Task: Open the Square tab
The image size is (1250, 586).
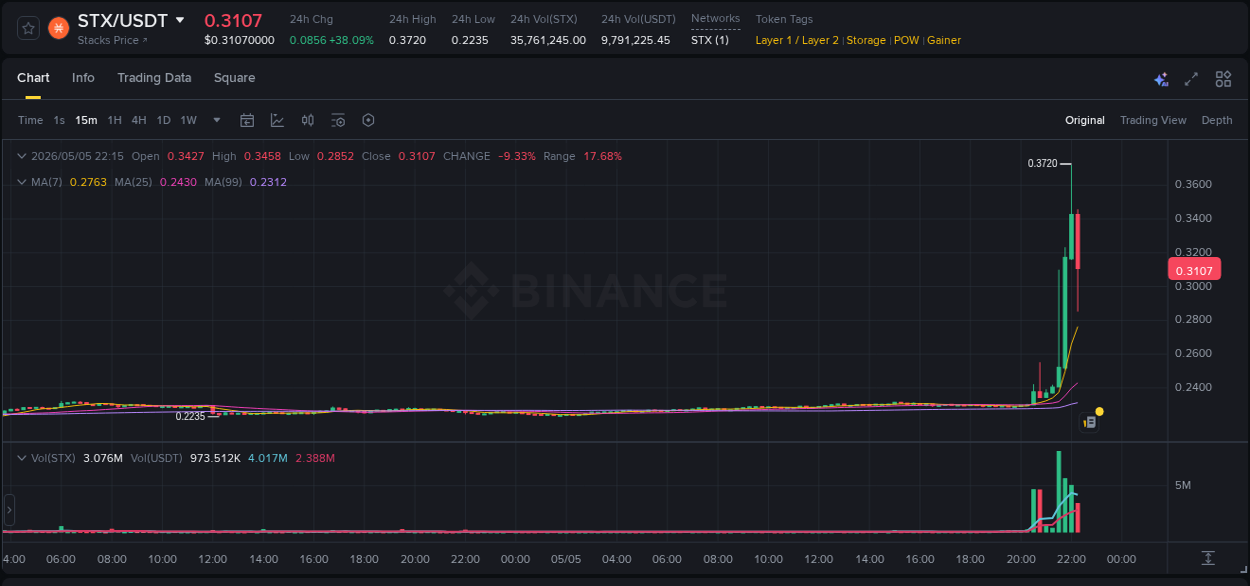Action: (x=234, y=78)
